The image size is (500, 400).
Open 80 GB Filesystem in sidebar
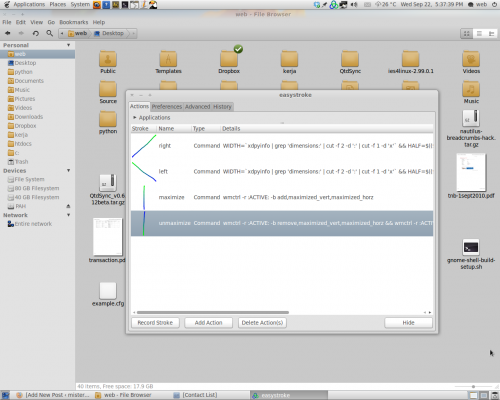(37, 188)
